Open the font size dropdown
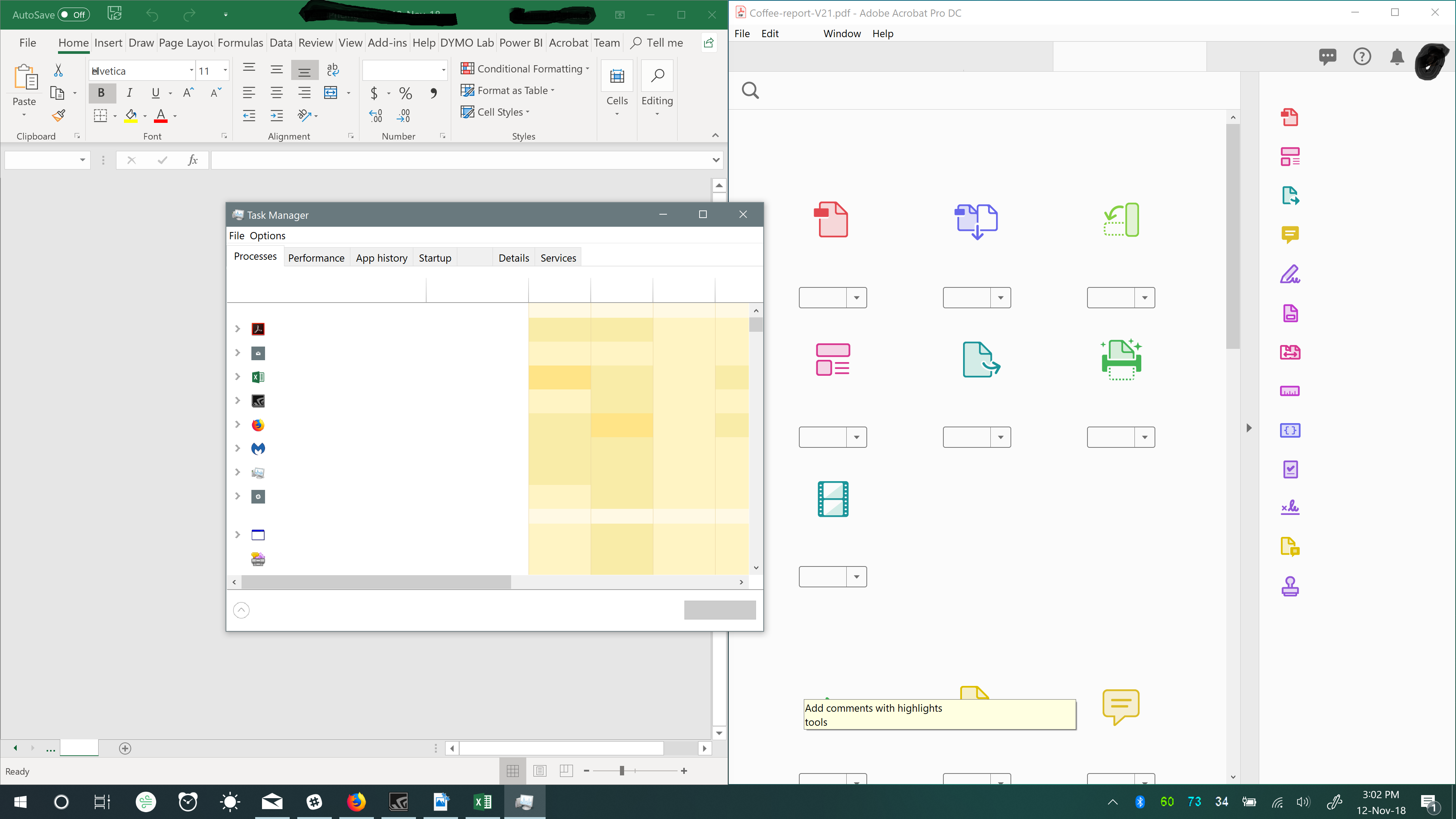1456x819 pixels. [x=225, y=71]
